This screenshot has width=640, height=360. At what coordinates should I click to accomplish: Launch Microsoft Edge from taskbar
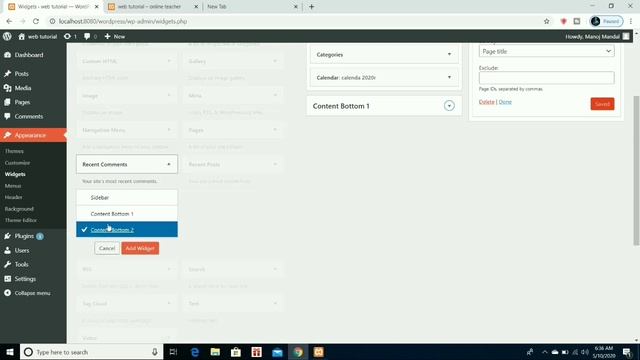(195, 352)
